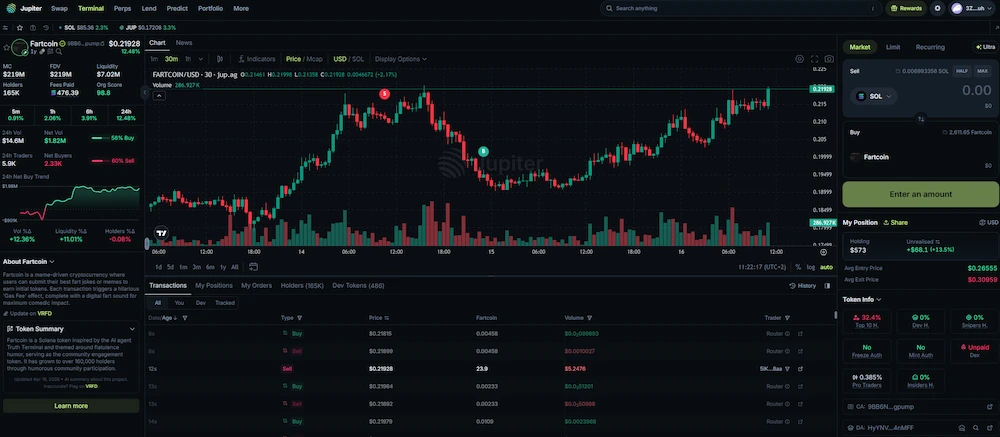Swap the sell and buy tokens
The height and width of the screenshot is (437, 1000).
point(921,117)
